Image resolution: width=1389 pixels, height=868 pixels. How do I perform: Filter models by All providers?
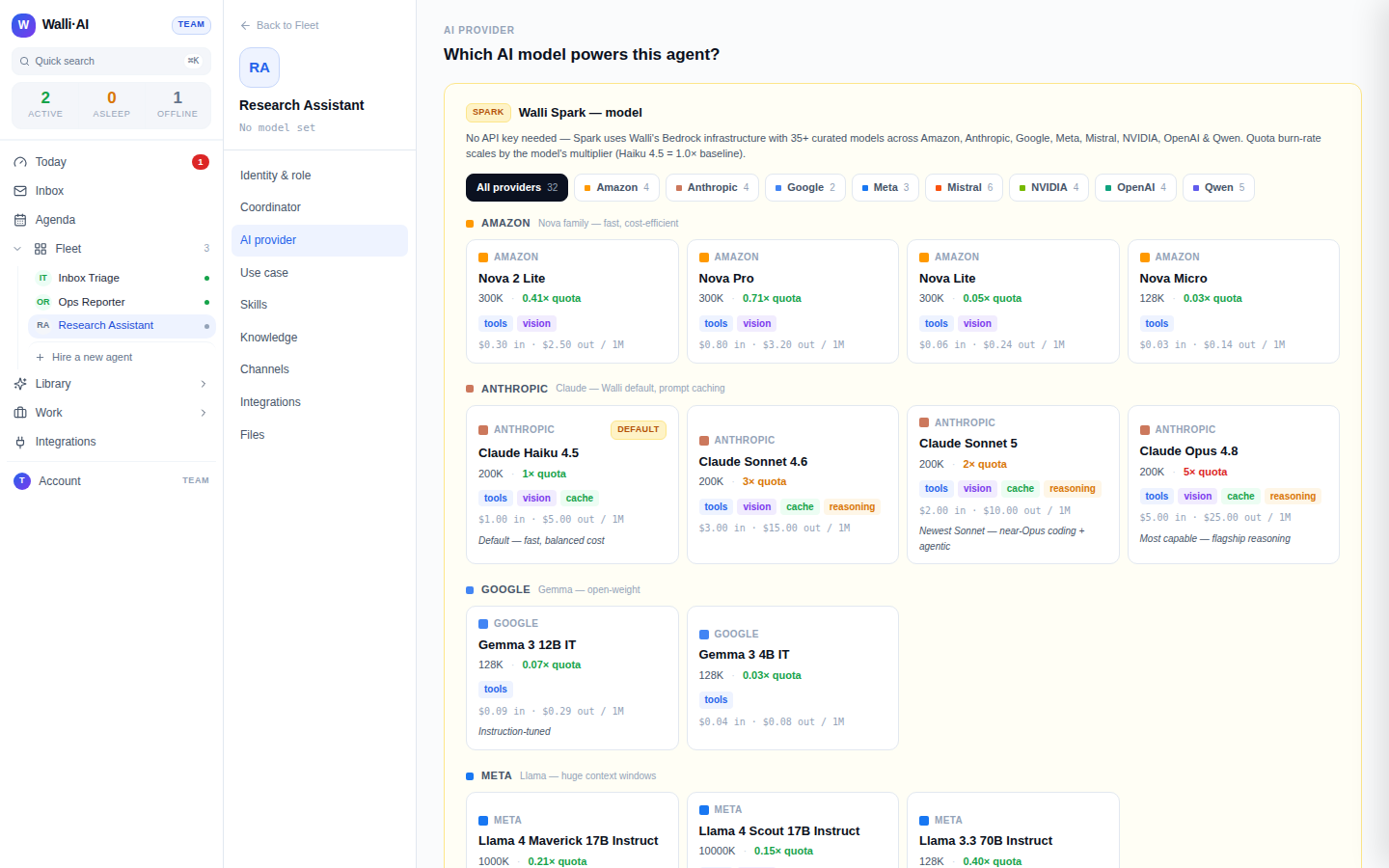[x=517, y=187]
